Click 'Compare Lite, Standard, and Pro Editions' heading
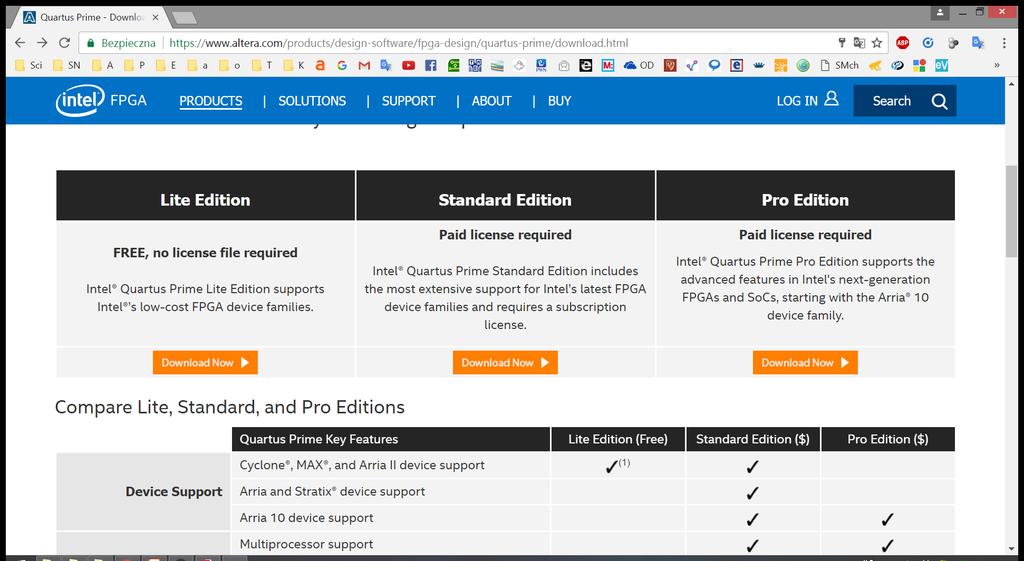This screenshot has height=561, width=1024. [x=230, y=408]
